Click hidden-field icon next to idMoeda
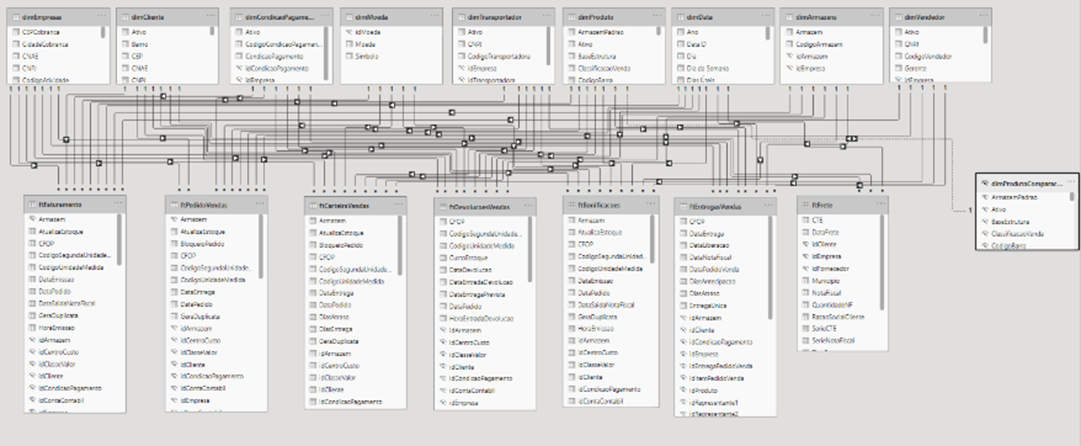1081x446 pixels. tap(348, 32)
